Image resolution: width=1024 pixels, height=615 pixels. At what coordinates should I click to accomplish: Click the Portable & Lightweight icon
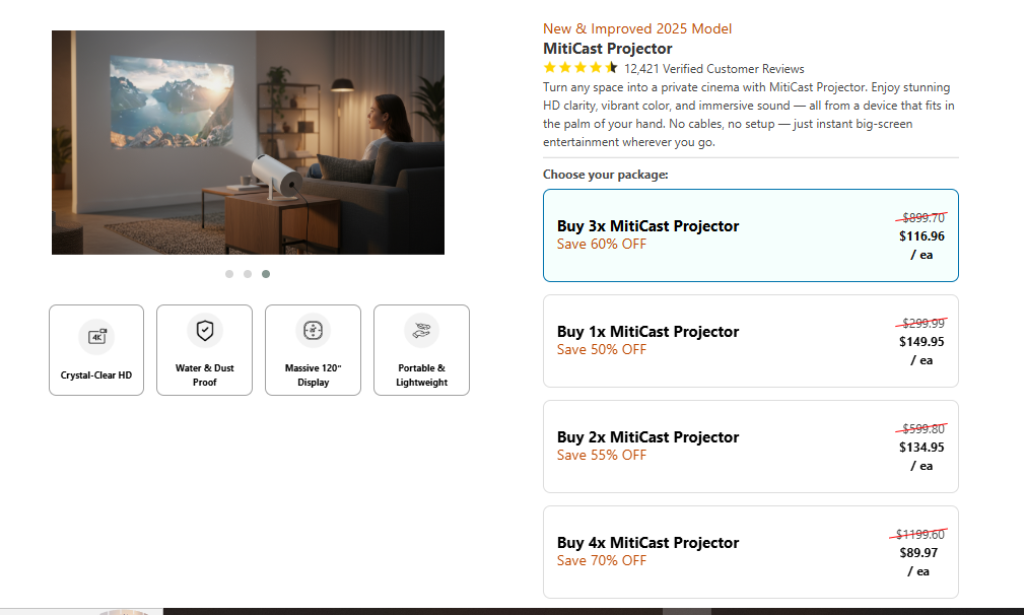[x=421, y=330]
